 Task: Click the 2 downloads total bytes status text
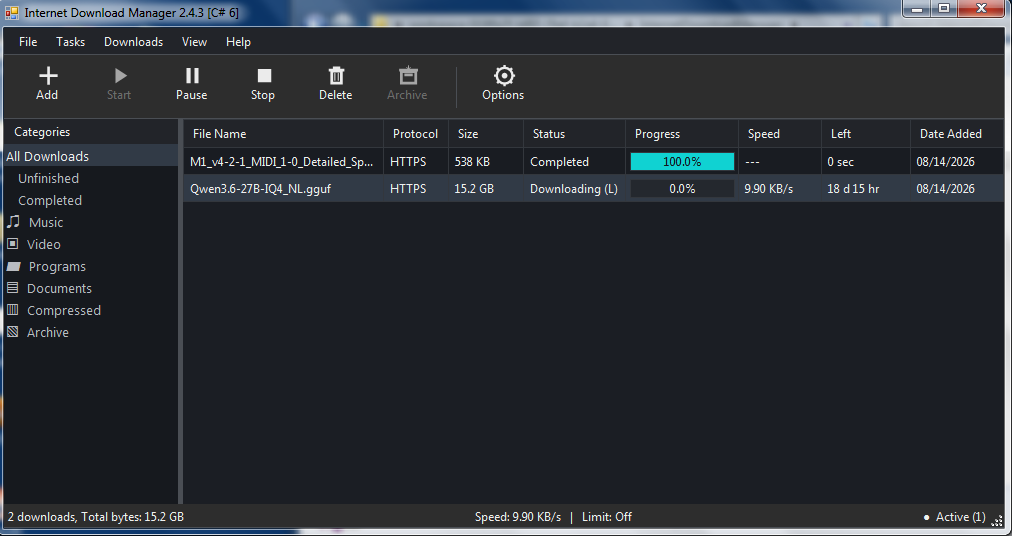pos(96,517)
